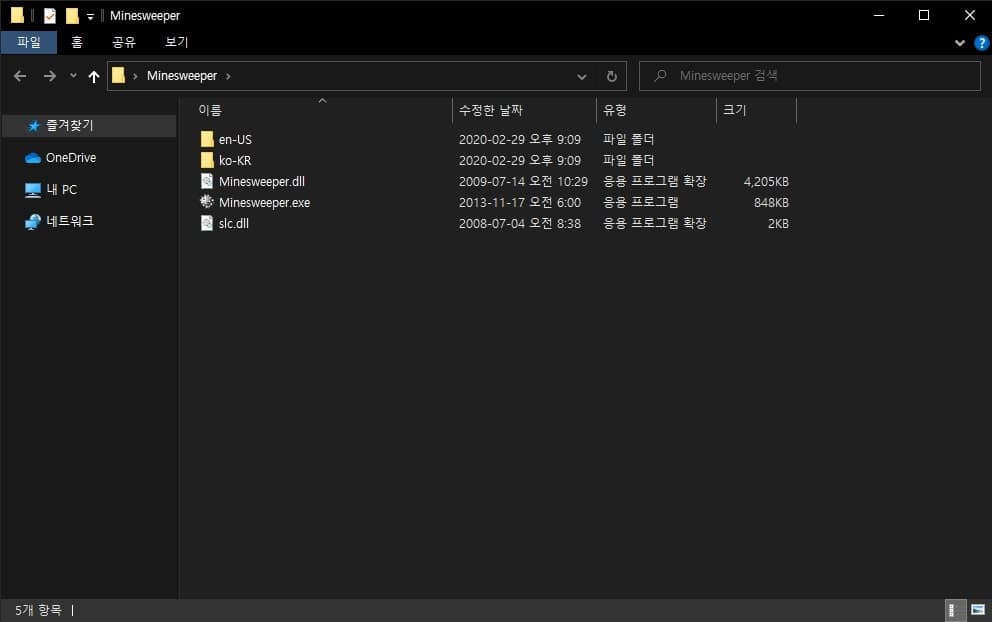Select the Minesweeper.dll file name

coord(262,182)
